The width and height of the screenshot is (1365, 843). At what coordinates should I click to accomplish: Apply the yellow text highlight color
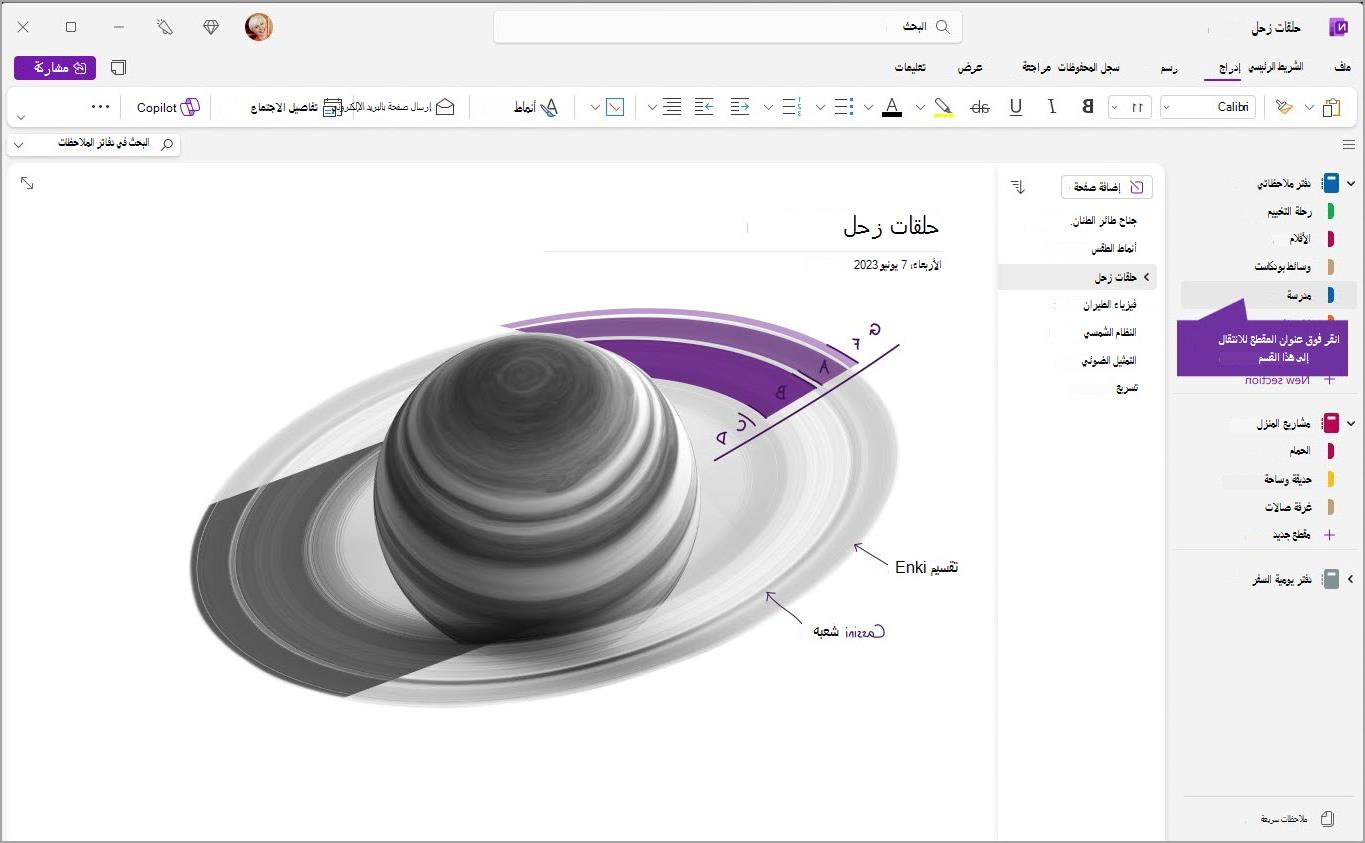point(943,107)
